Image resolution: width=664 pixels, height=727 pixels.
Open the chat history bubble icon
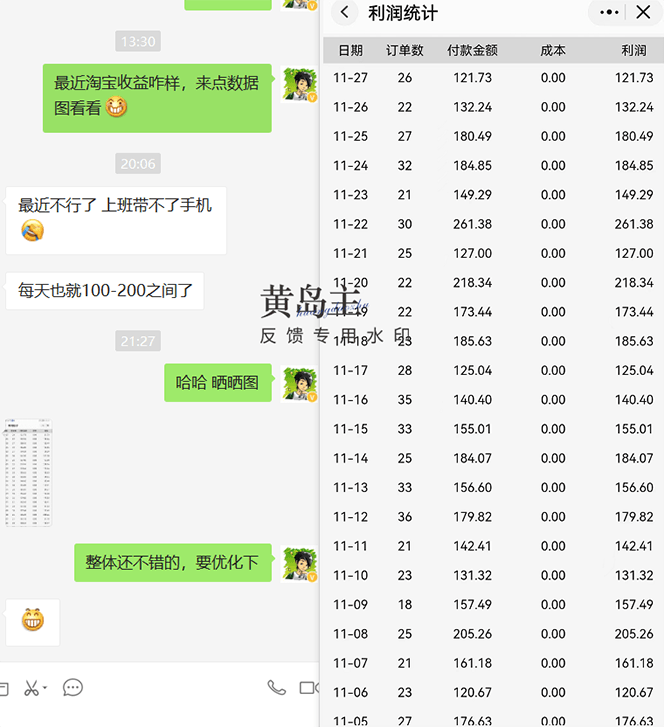pos(73,688)
